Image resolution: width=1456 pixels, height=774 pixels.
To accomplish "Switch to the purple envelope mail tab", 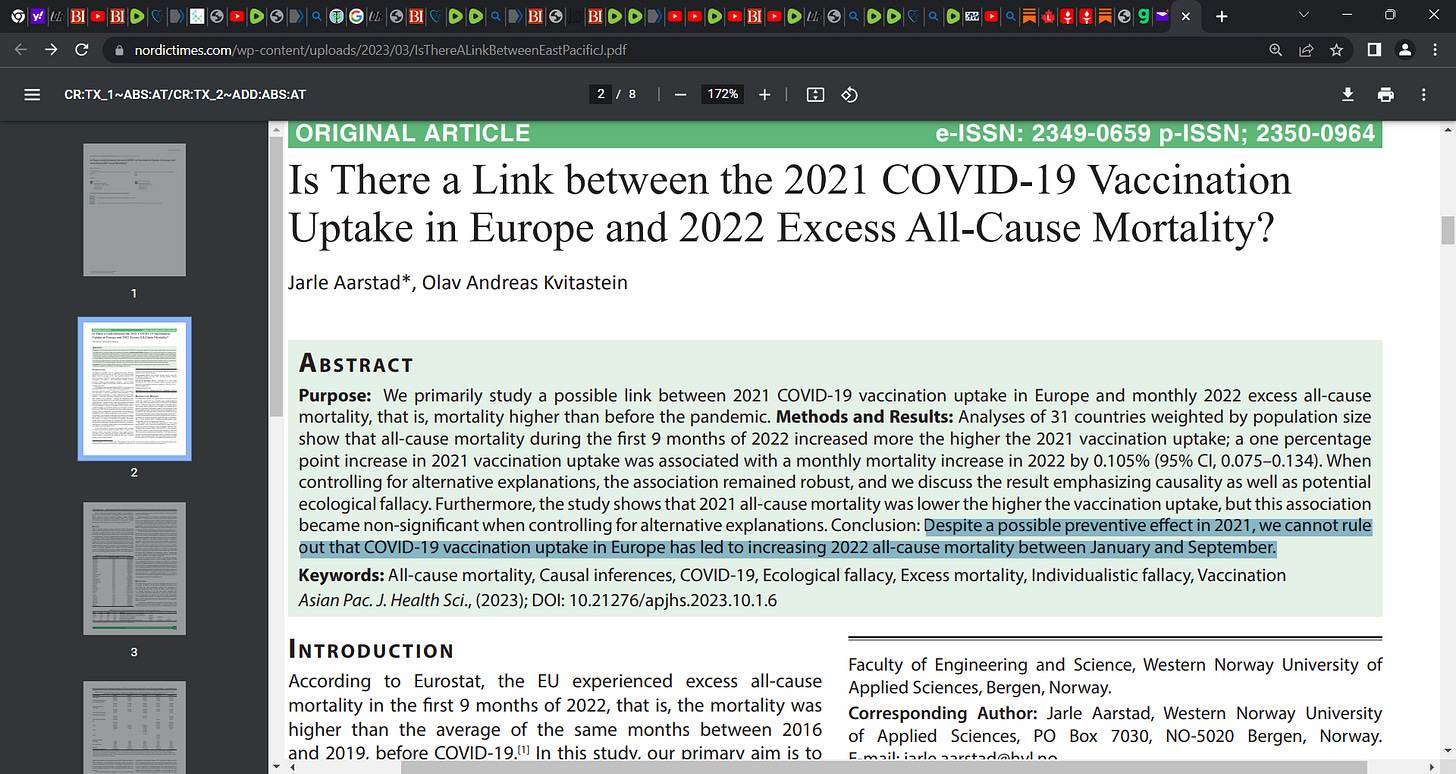I will coord(1162,17).
